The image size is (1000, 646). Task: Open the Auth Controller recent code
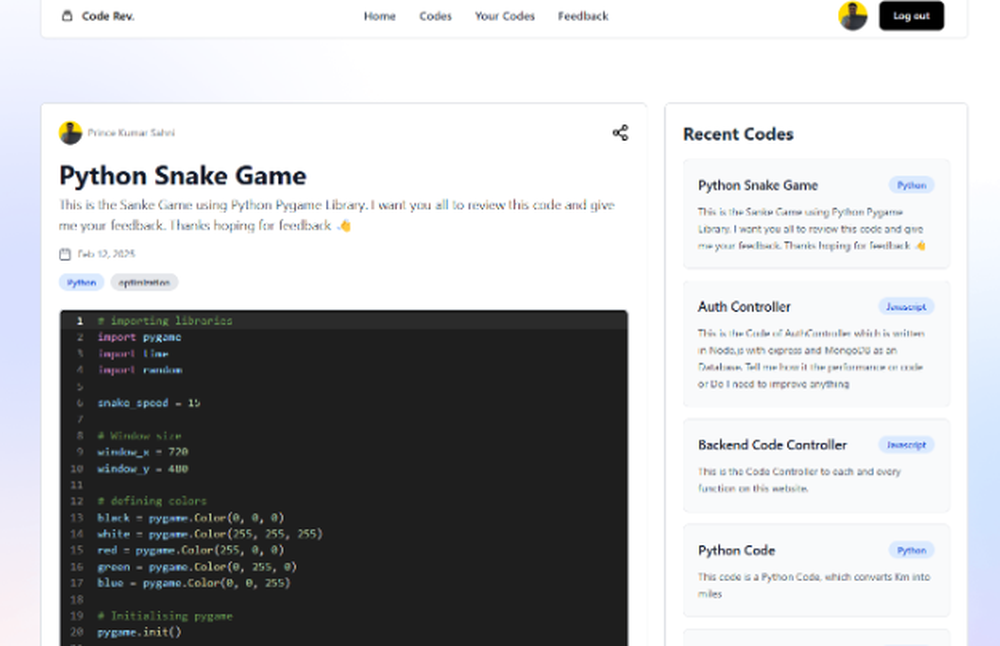816,344
